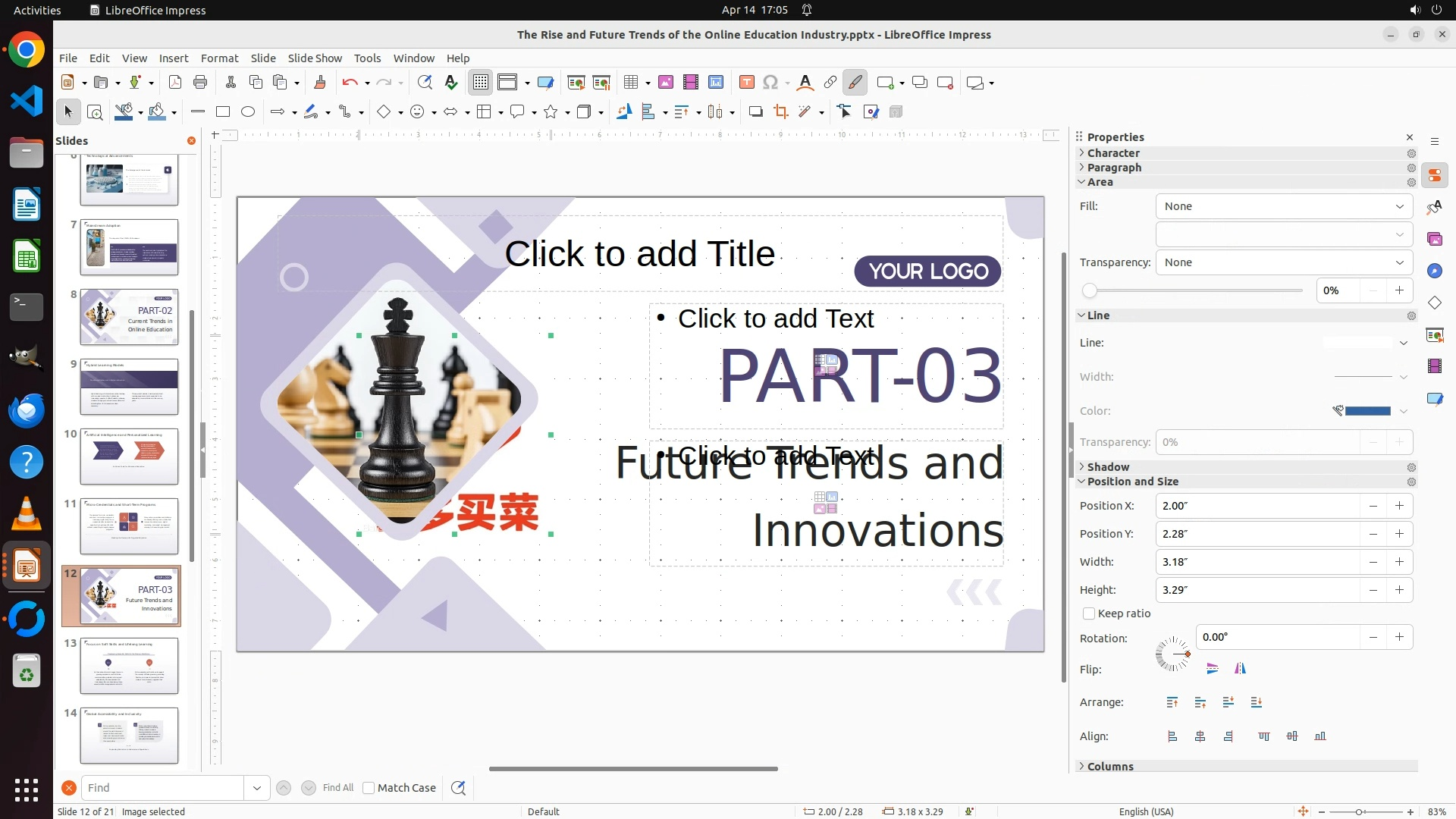This screenshot has width=1456, height=819.
Task: Click the Bring to Front arrange icon
Action: (x=1172, y=702)
